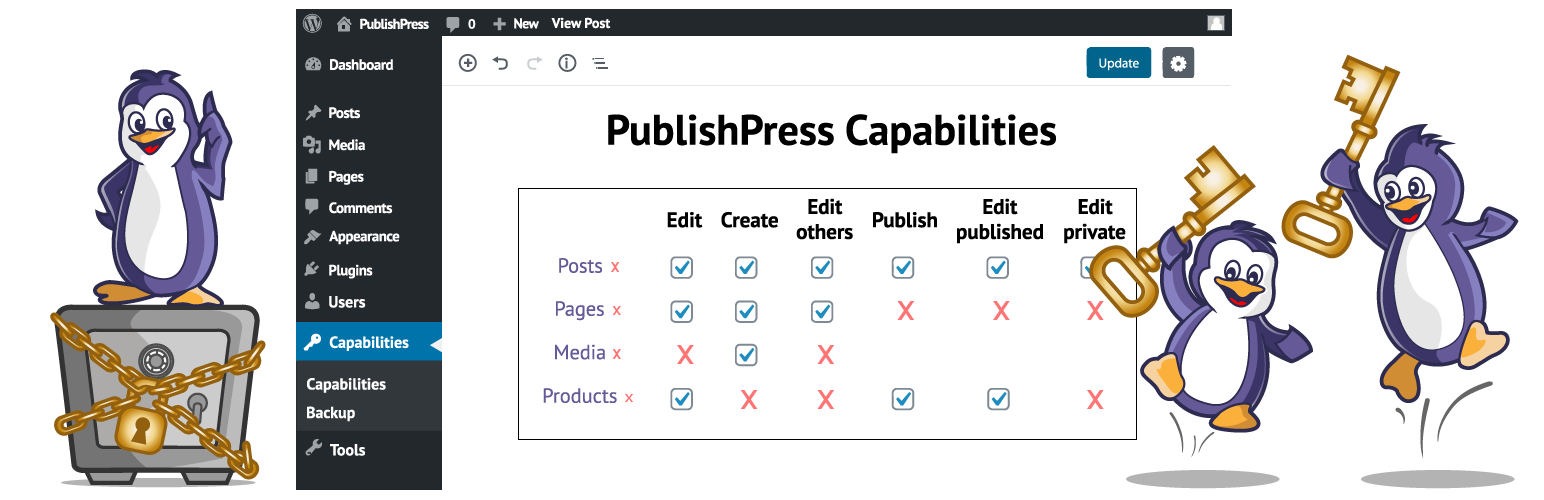1544x500 pixels.
Task: Click the Edit others column header
Action: [x=825, y=219]
